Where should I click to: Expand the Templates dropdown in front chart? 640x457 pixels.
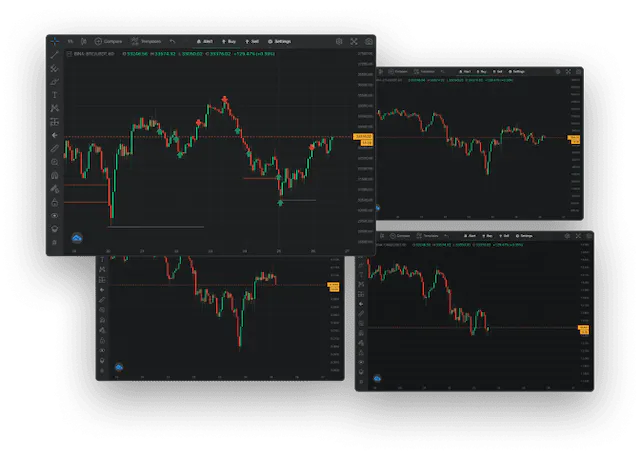148,42
